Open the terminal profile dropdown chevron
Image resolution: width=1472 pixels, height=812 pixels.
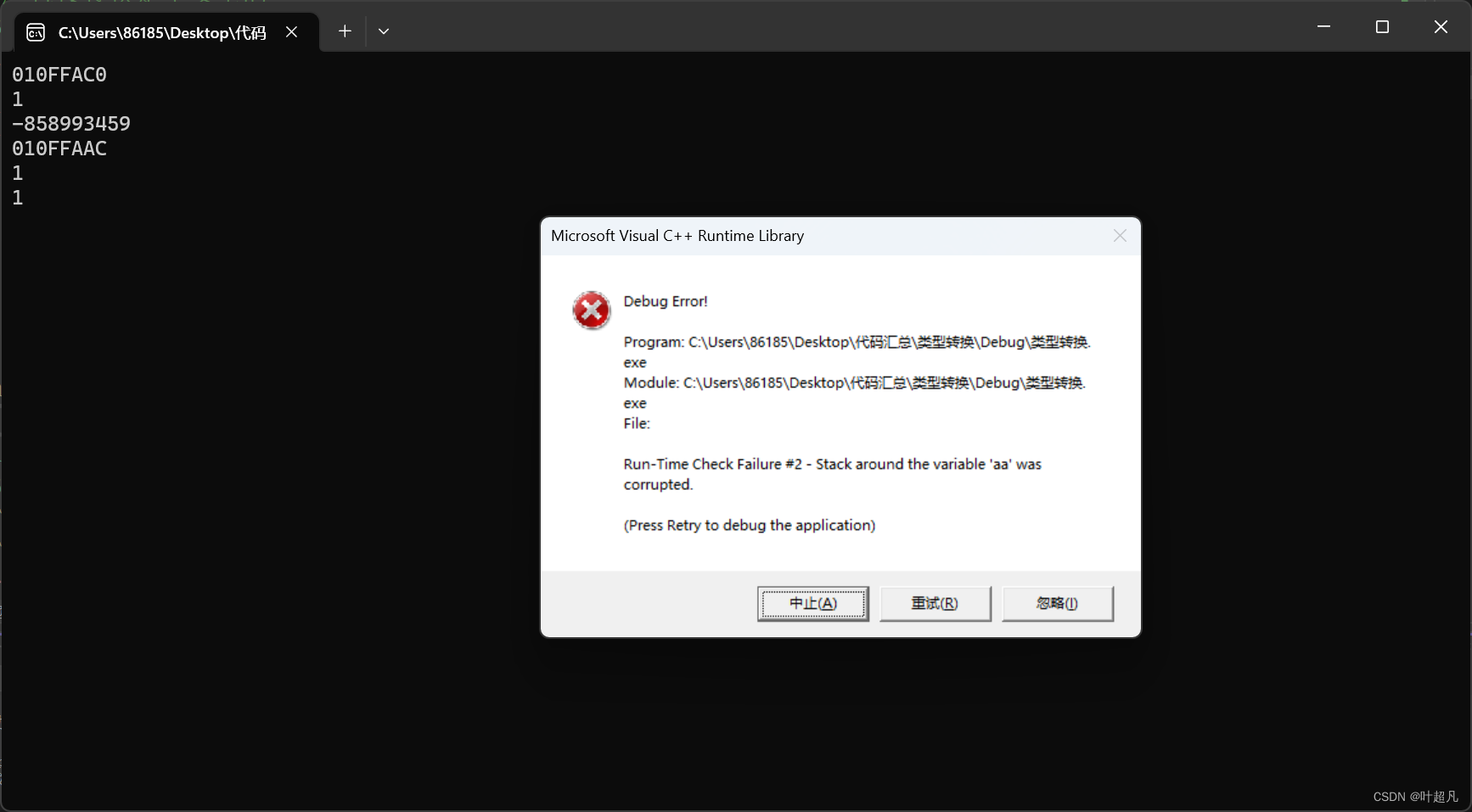[384, 31]
